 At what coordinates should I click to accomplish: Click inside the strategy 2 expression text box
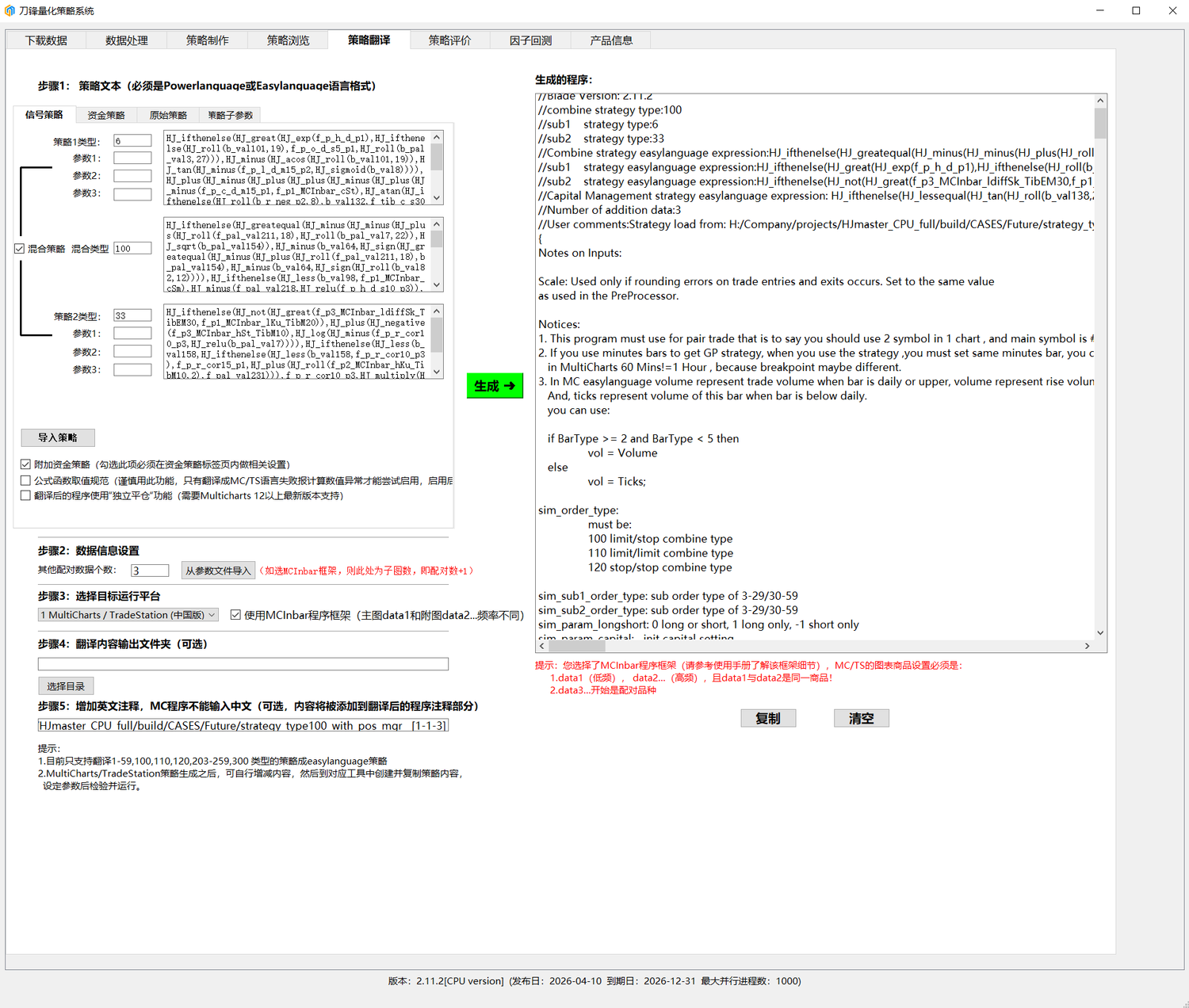tap(296, 342)
